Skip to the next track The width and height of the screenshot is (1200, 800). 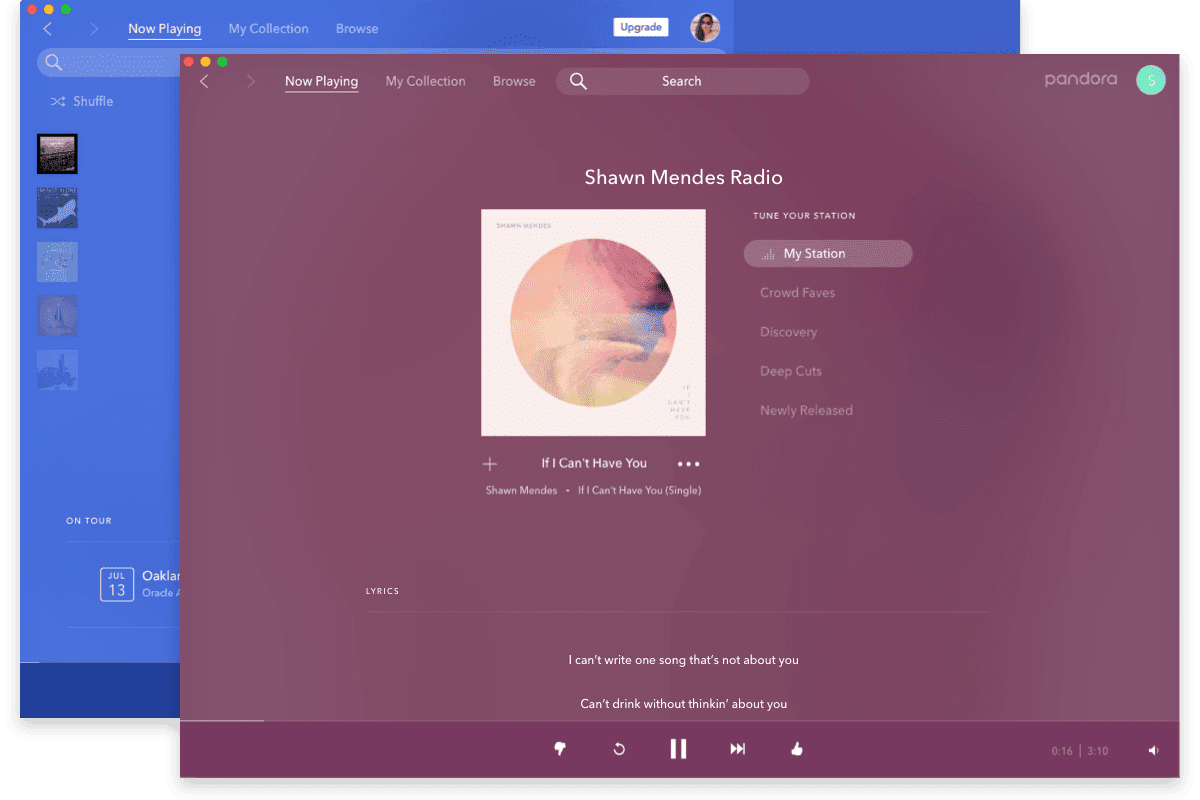coord(738,748)
